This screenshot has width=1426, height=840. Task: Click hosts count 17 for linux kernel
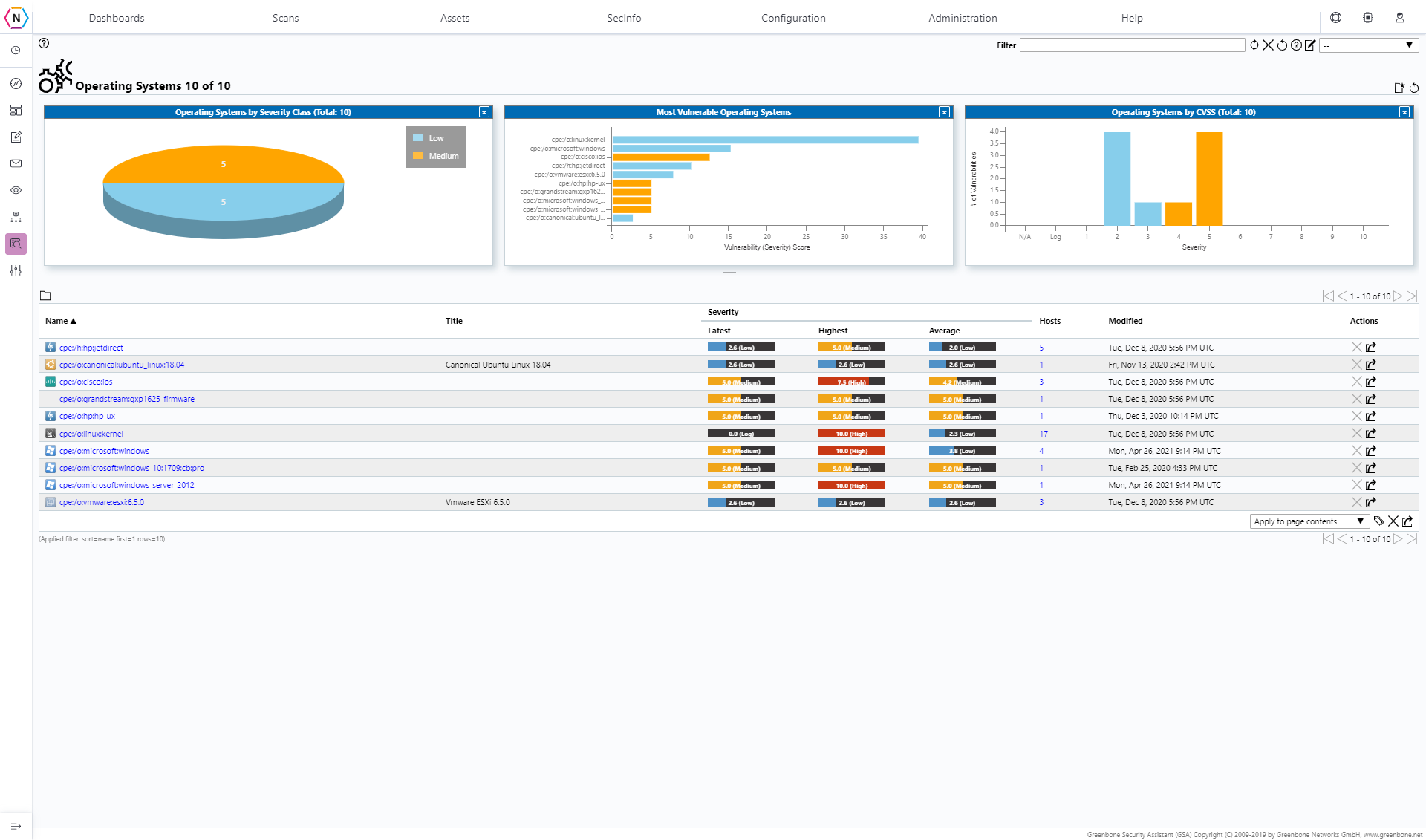click(1044, 434)
